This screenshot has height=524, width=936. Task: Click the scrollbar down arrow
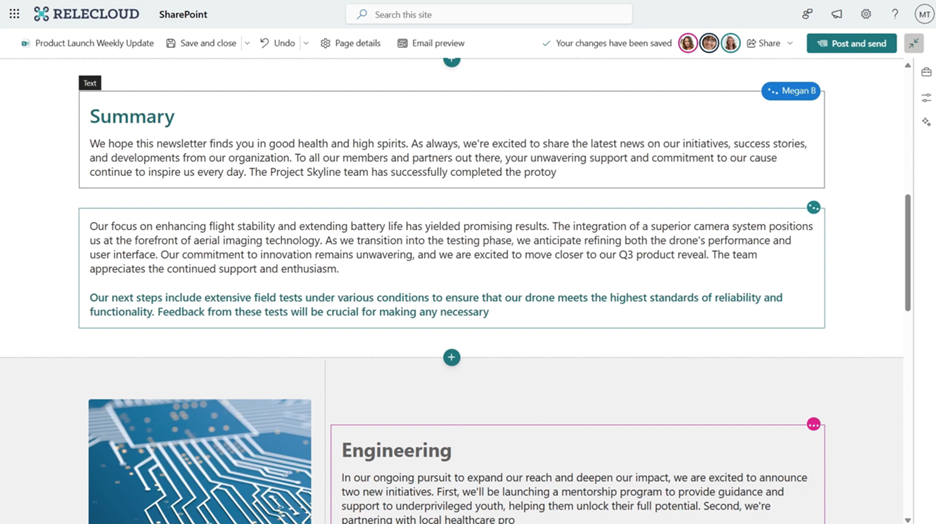[908, 520]
